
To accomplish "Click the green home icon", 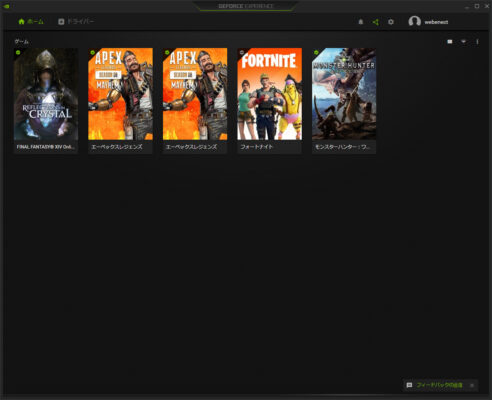I will point(22,22).
